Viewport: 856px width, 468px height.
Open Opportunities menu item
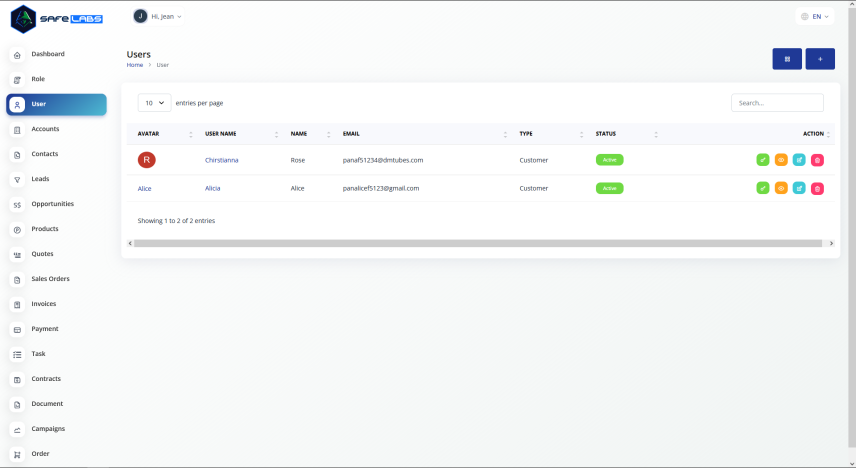(52, 204)
